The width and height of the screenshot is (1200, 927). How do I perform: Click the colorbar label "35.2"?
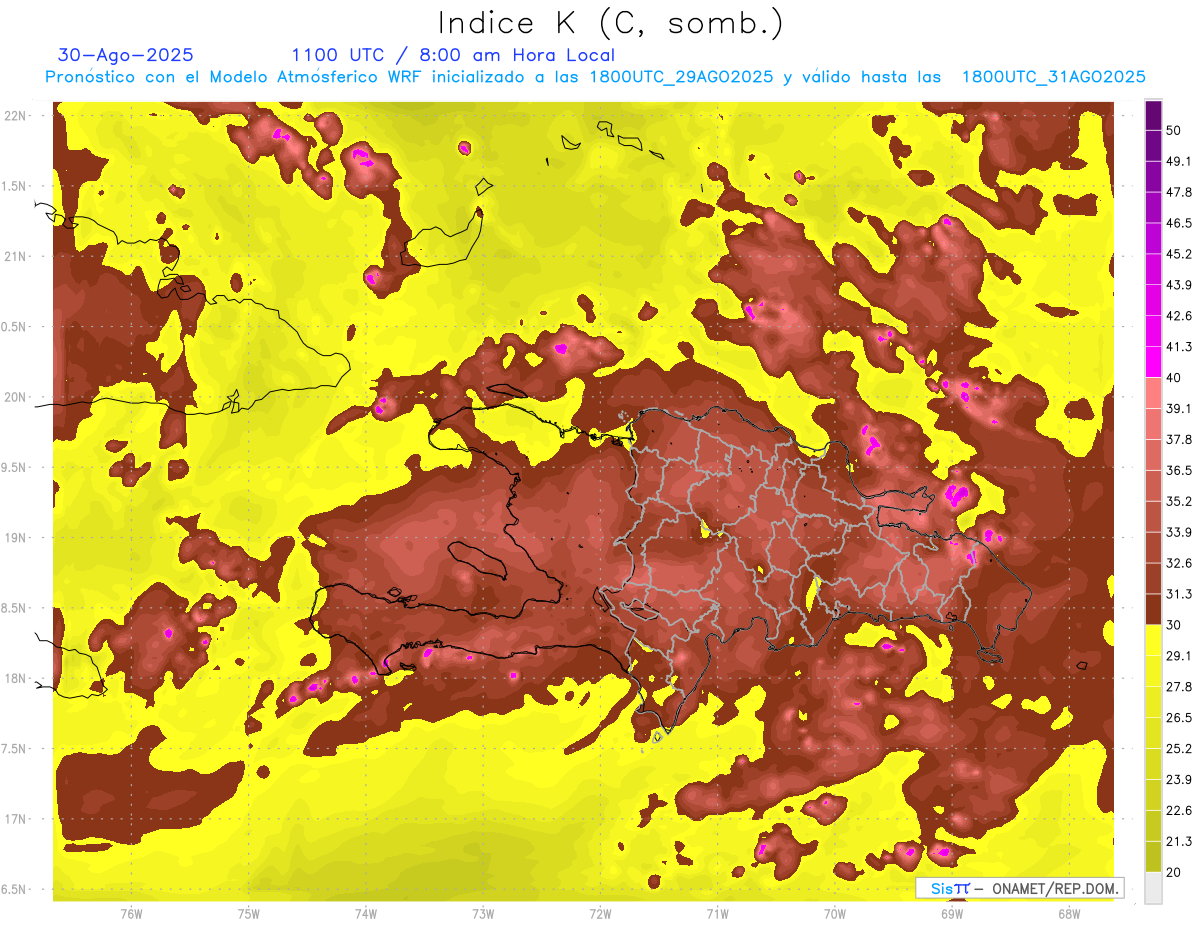coord(1179,501)
